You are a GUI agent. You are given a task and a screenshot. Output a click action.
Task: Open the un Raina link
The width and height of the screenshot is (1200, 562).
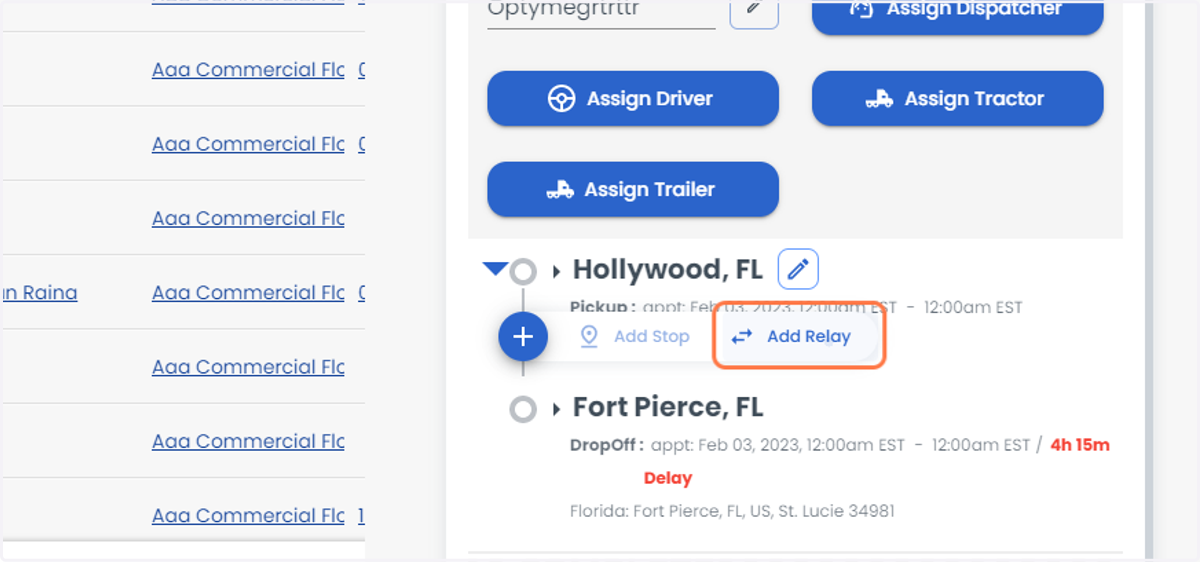[39, 293]
